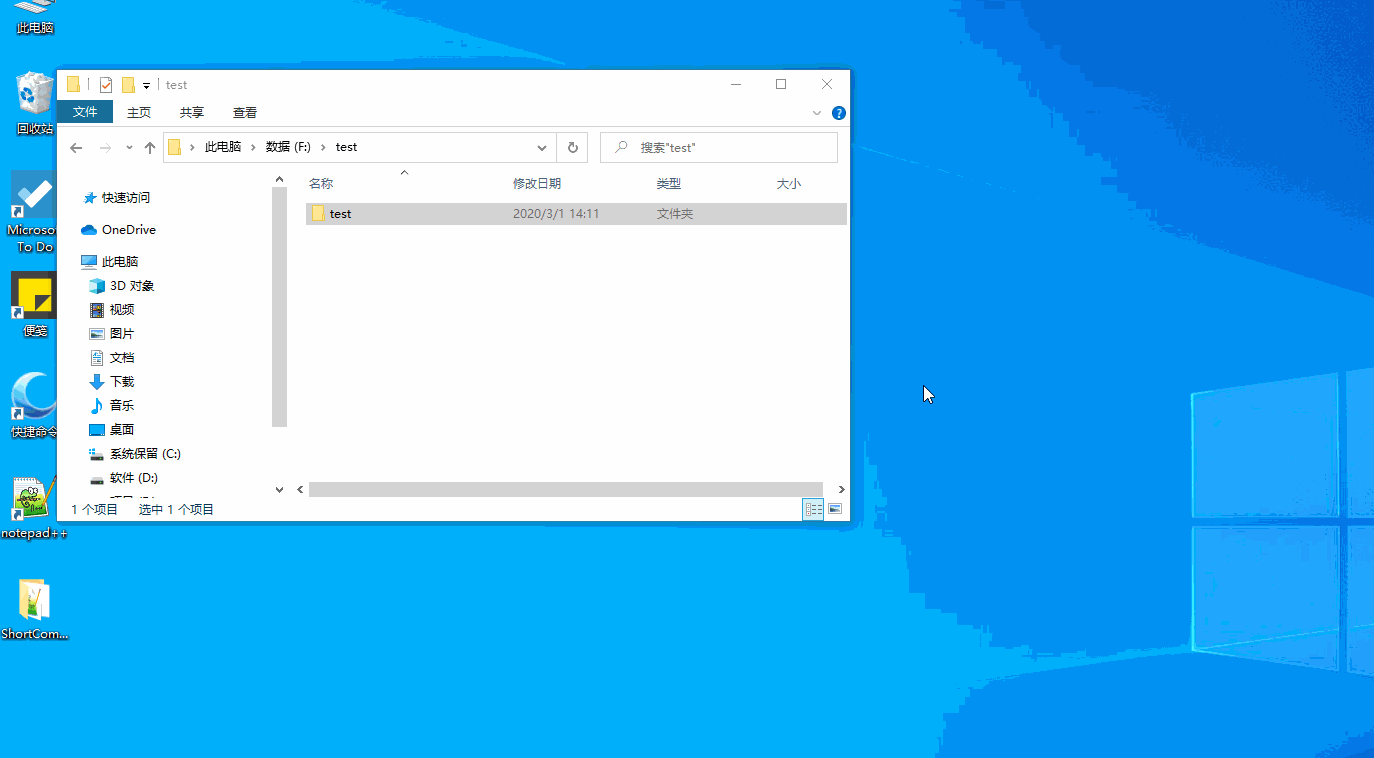This screenshot has height=758, width=1374.
Task: Expand breadcrumb chevron after 数据 (F:)
Action: coord(324,147)
